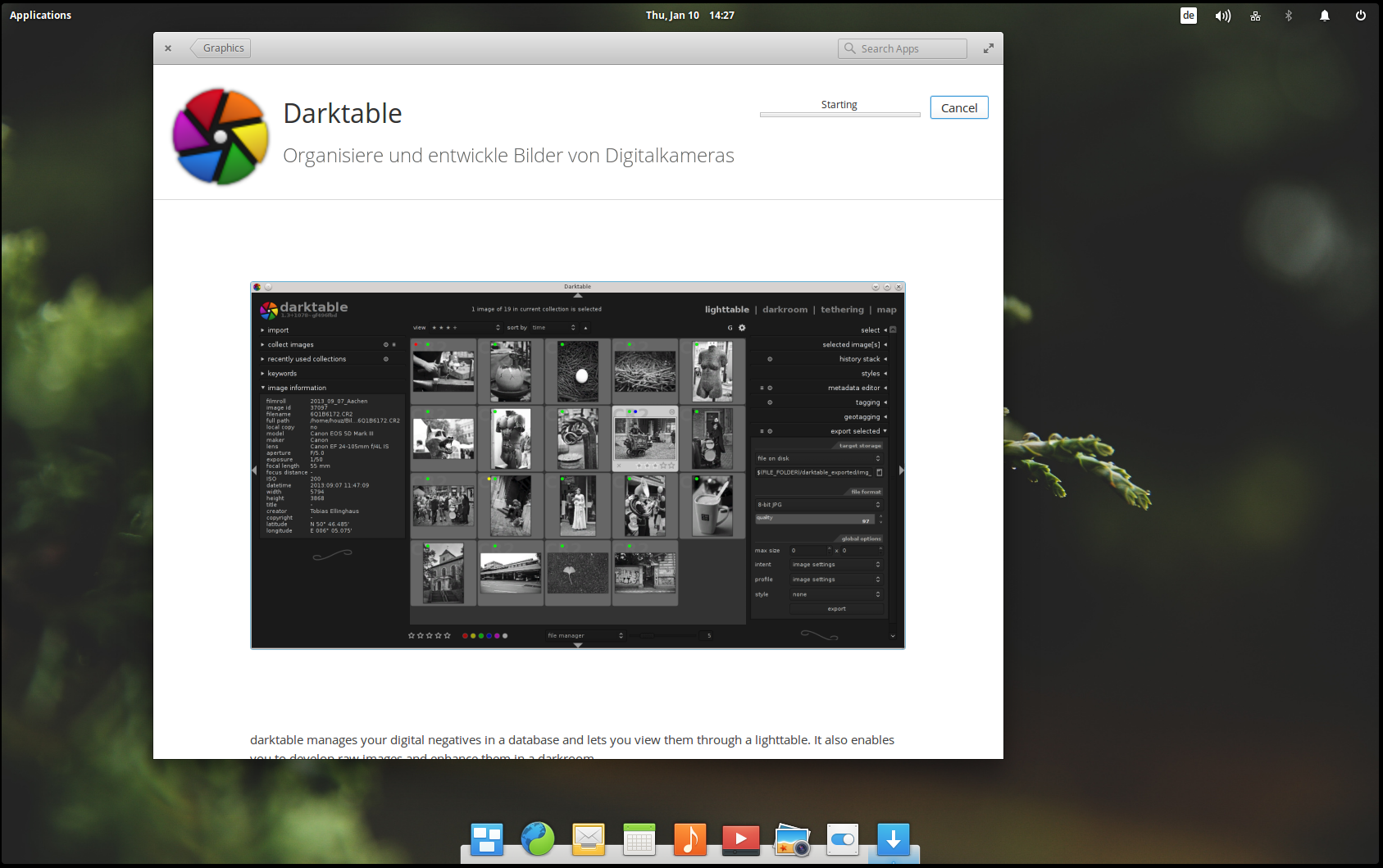The width and height of the screenshot is (1383, 868).
Task: Open the Multitasking View dock icon
Action: click(487, 839)
